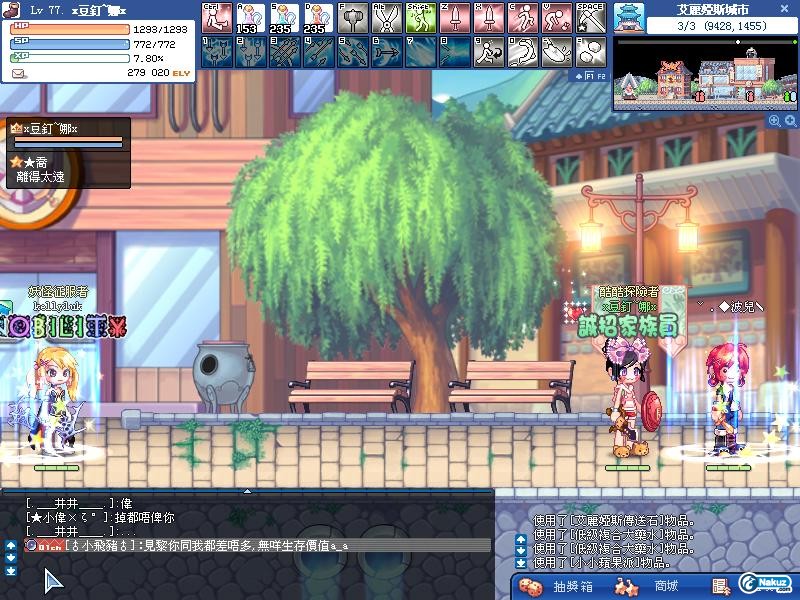Image resolution: width=800 pixels, height=600 pixels.
Task: Click the HP bar
Action: (70, 29)
